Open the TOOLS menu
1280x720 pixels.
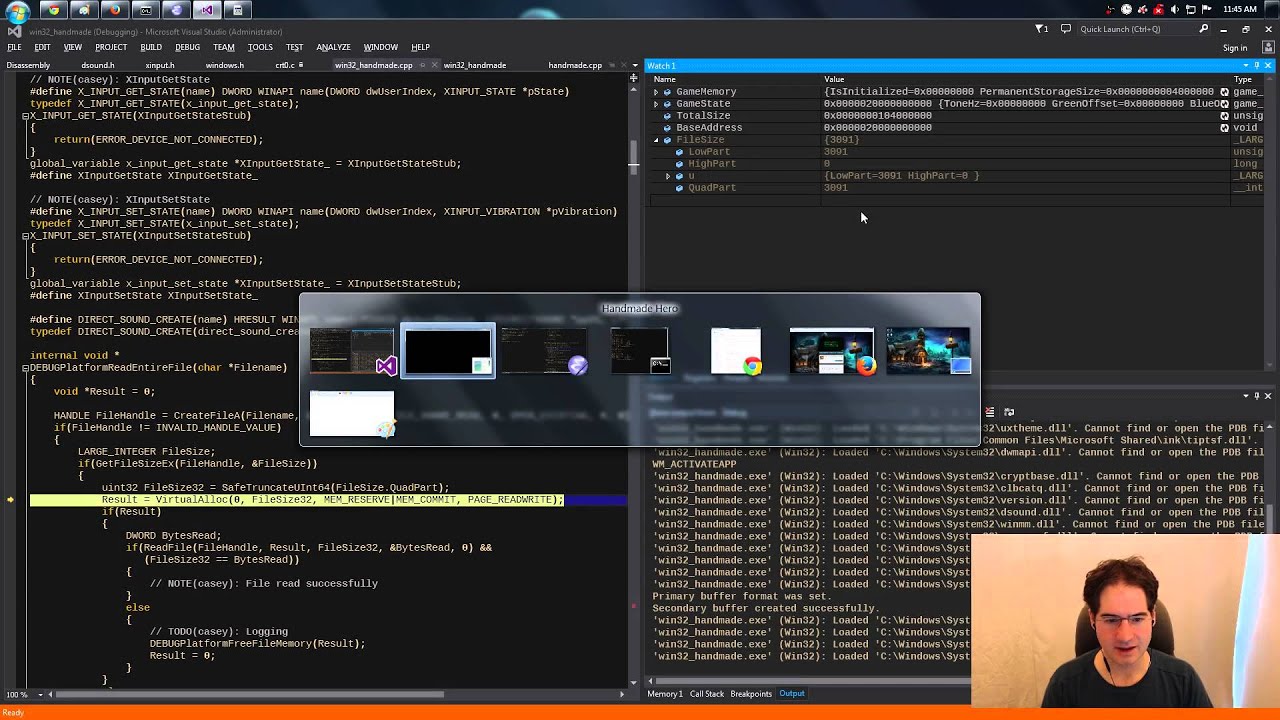(260, 47)
